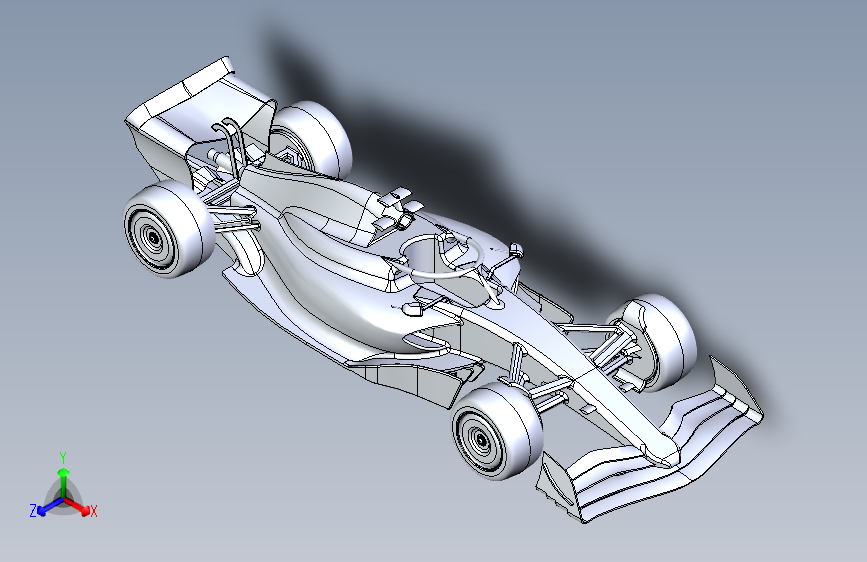Click the X axis of the orientation triad
The image size is (867, 562).
[77, 506]
